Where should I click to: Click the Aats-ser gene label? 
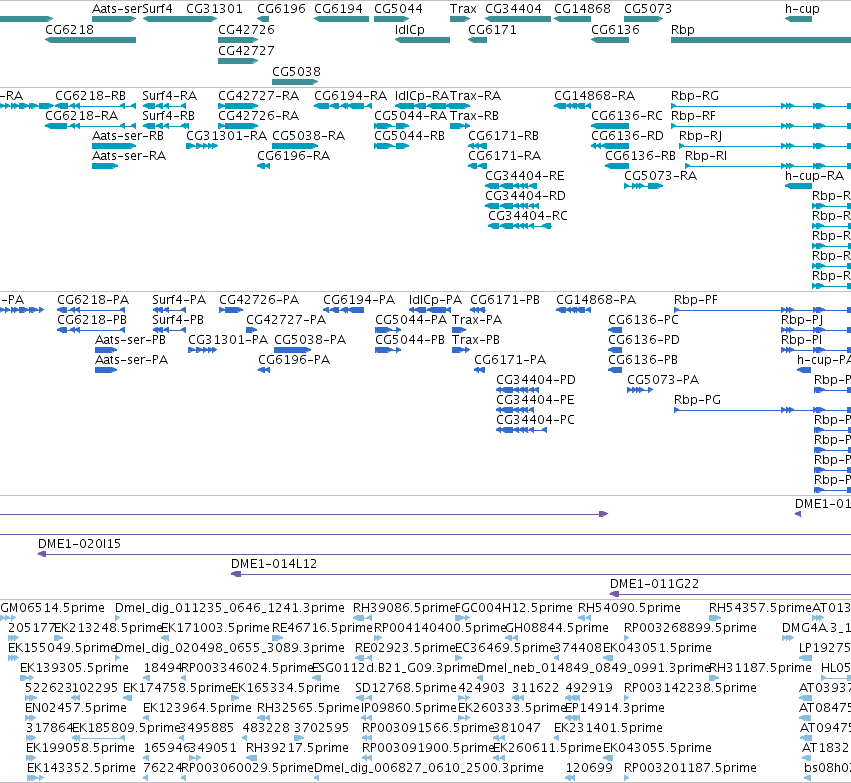tap(117, 9)
